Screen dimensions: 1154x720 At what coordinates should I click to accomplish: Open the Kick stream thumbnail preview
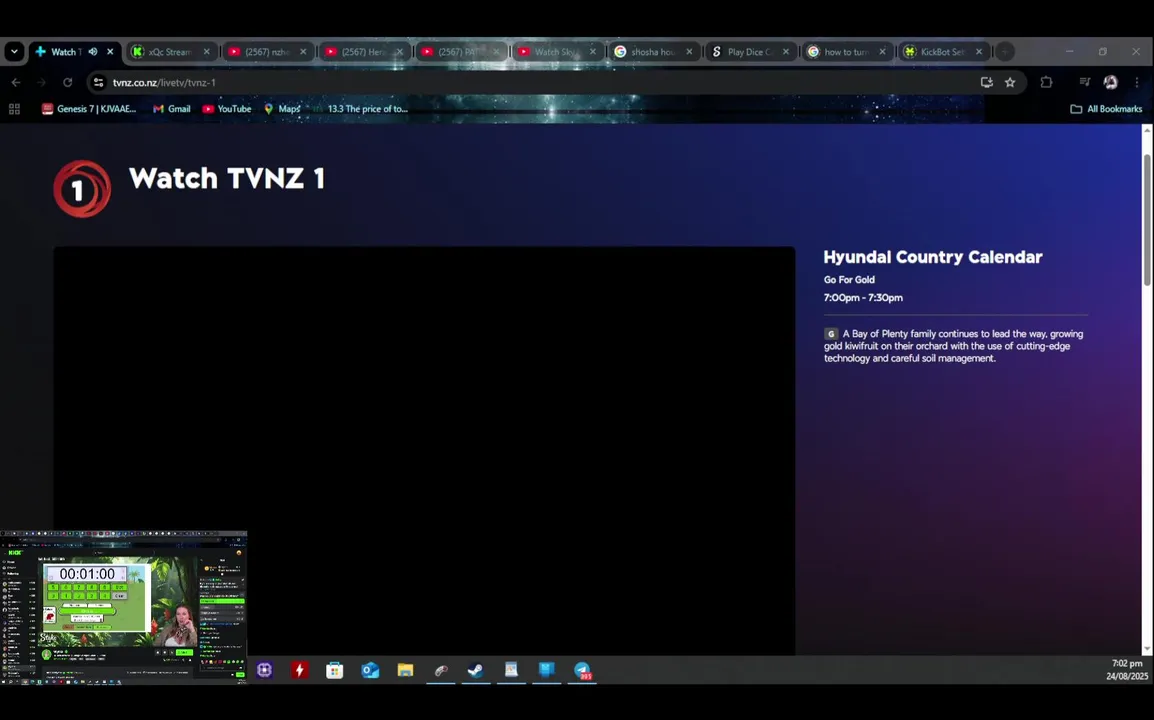(124, 607)
